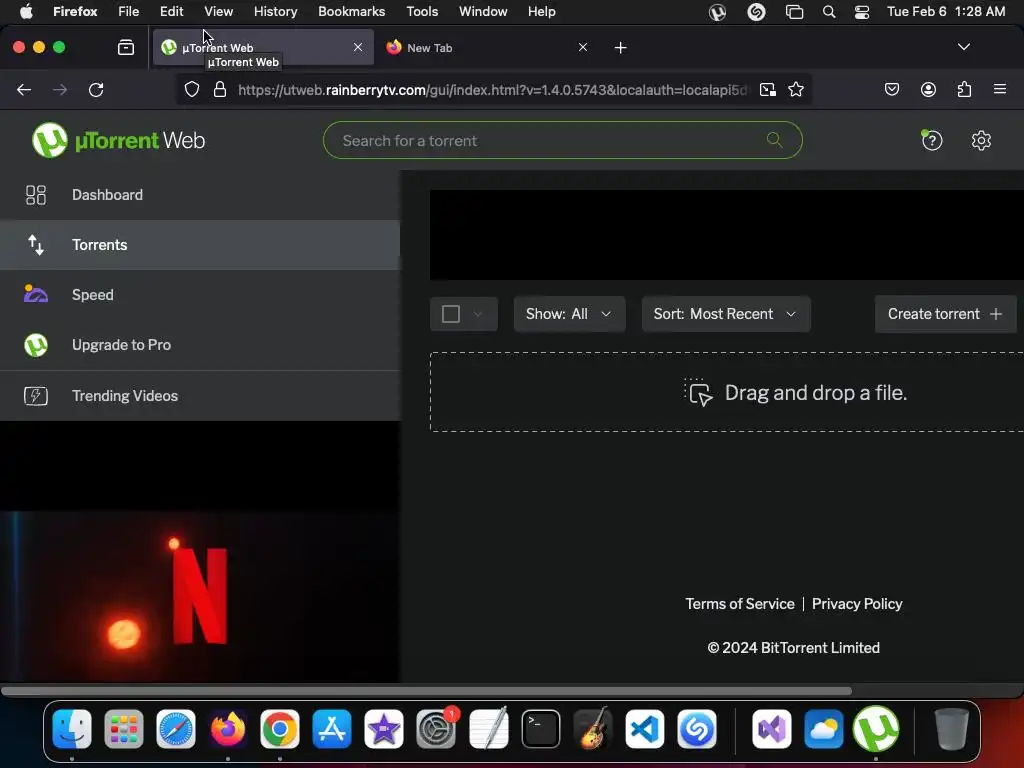
Task: Open Spotlight search in the menu bar
Action: coord(829,12)
